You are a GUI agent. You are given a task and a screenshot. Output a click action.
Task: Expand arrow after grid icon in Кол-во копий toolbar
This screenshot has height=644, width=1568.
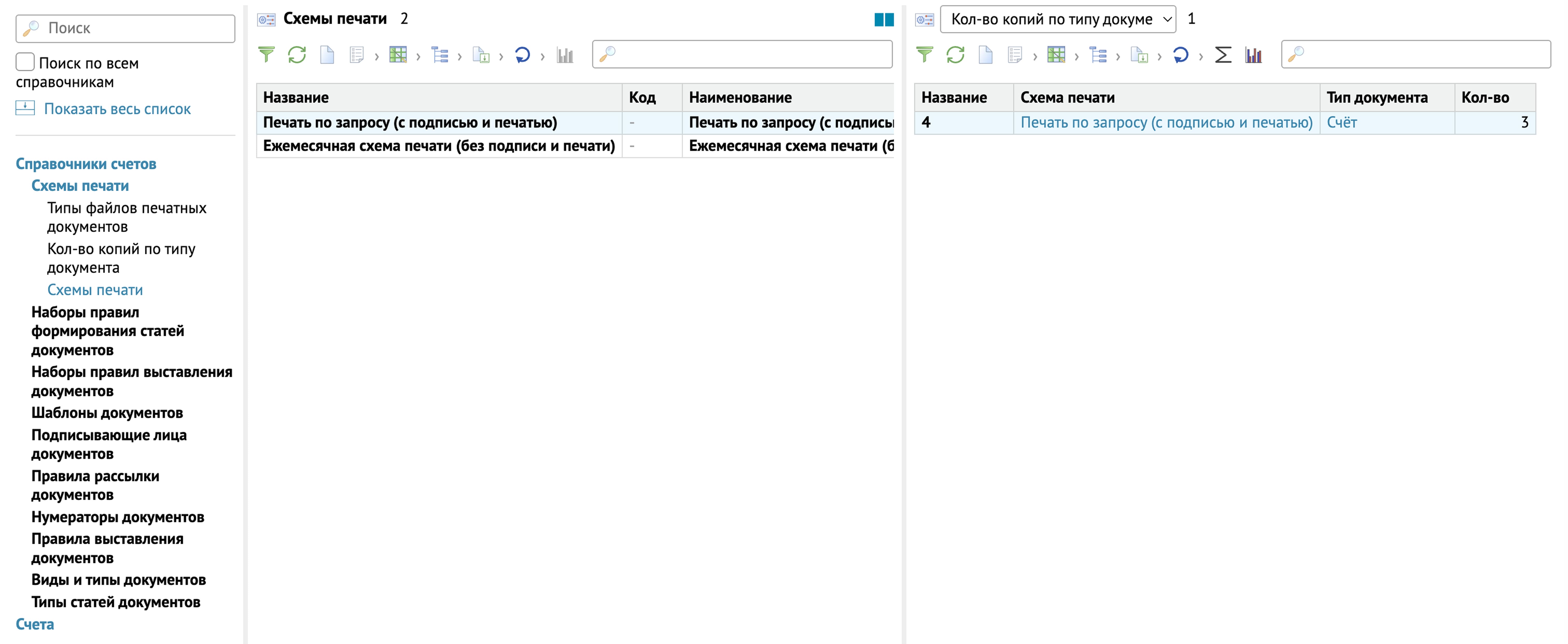point(1076,57)
